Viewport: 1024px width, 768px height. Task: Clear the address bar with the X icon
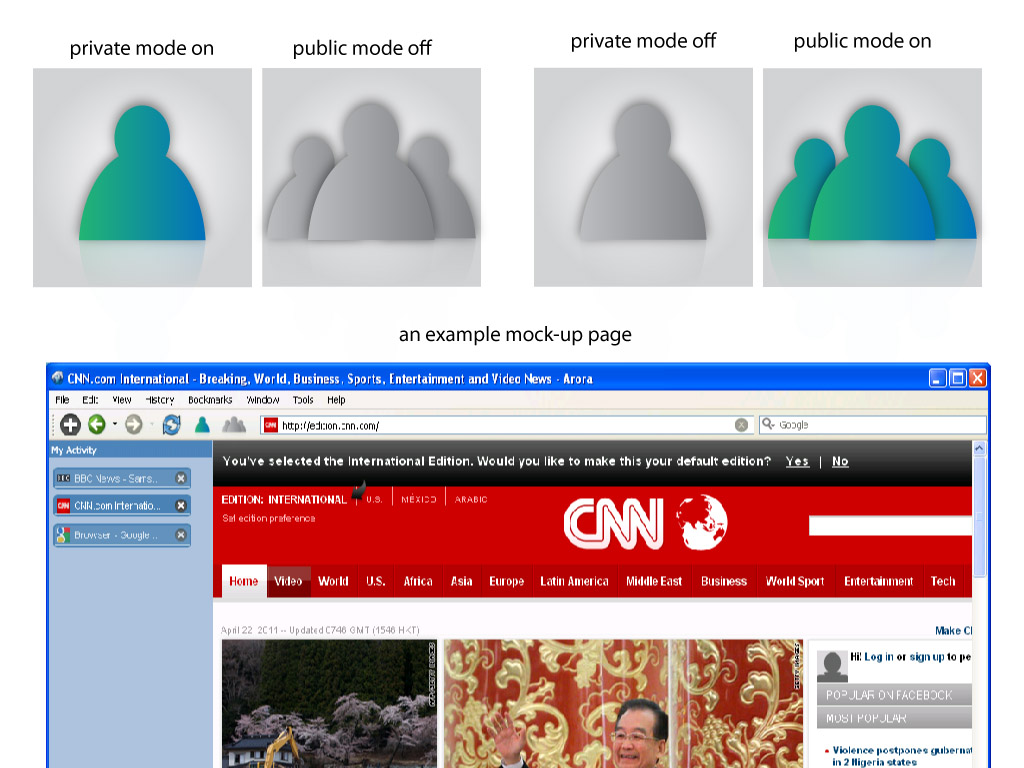[x=741, y=425]
